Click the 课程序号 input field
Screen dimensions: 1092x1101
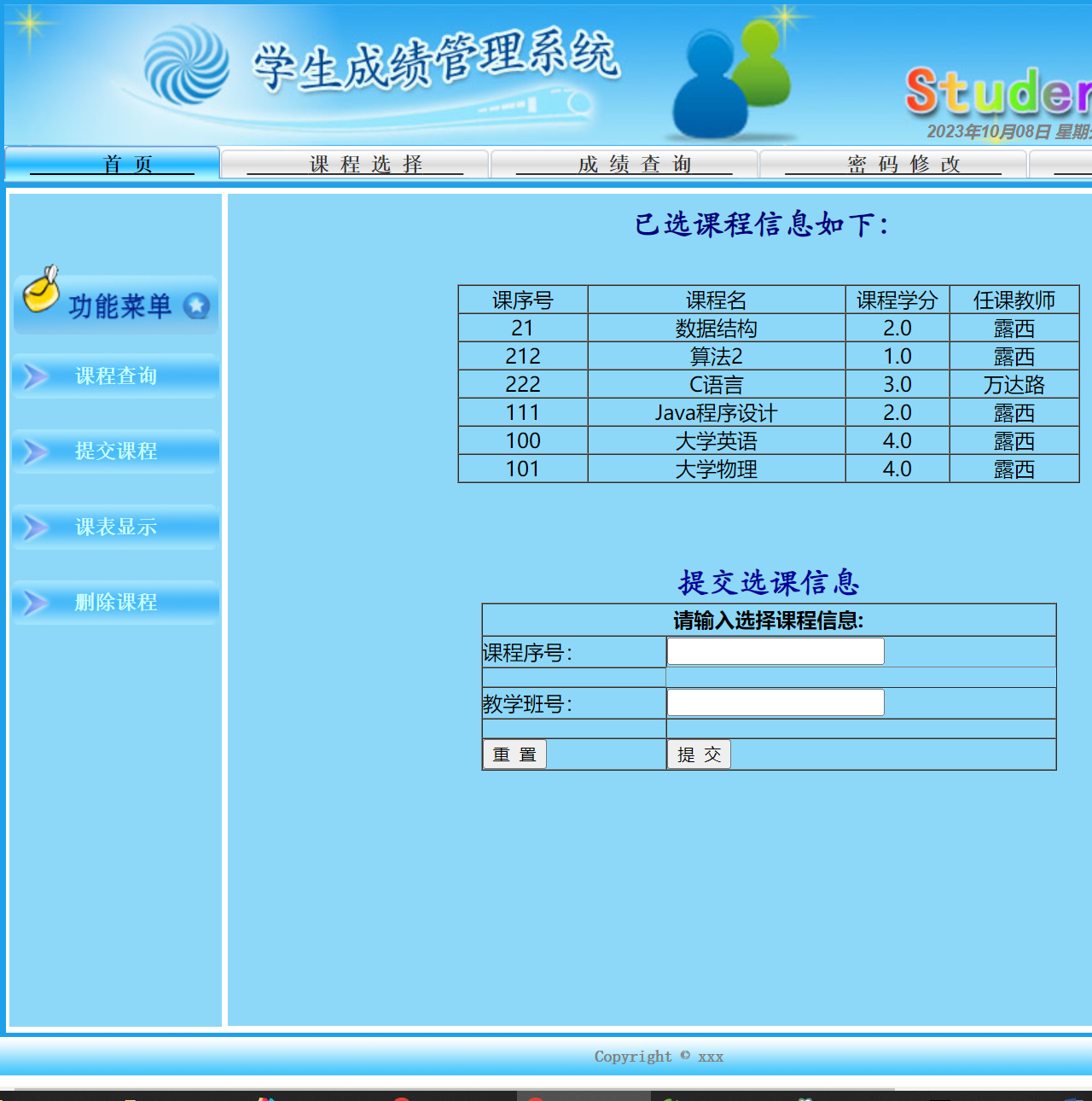click(x=775, y=650)
